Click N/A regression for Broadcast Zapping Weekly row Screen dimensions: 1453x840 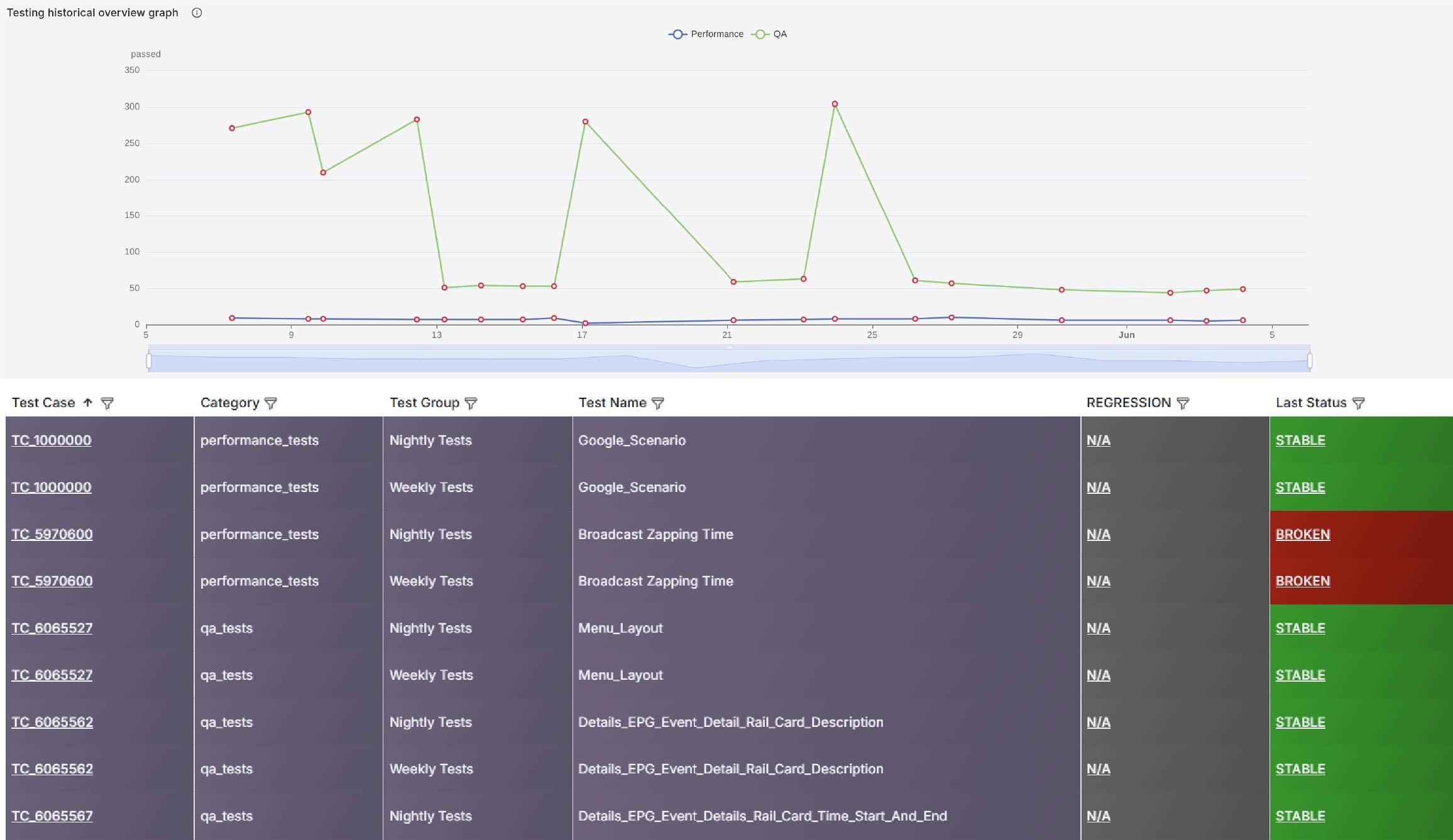coord(1099,581)
